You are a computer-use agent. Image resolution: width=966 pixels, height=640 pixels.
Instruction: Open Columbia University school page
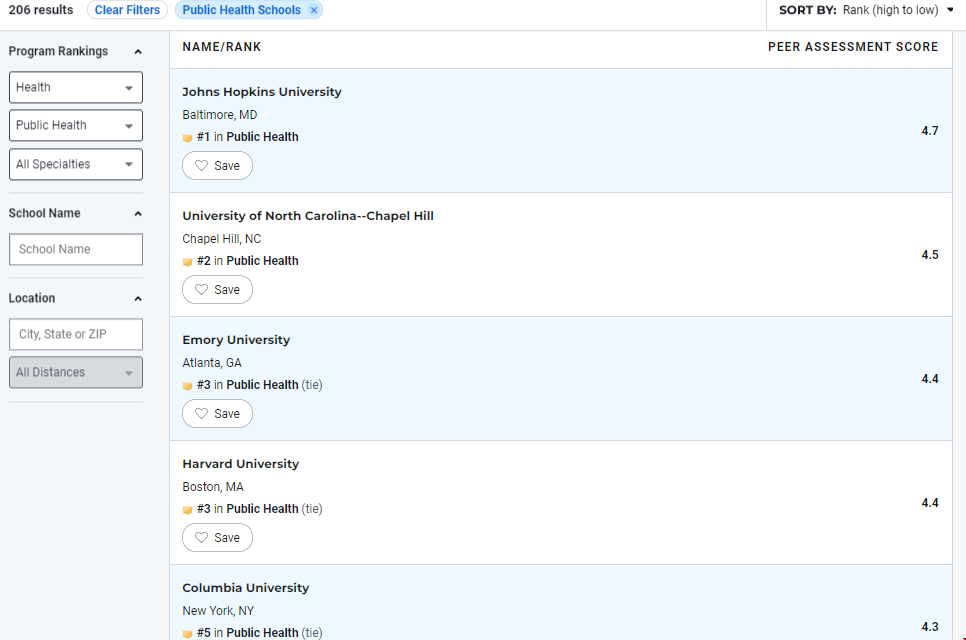pos(245,588)
